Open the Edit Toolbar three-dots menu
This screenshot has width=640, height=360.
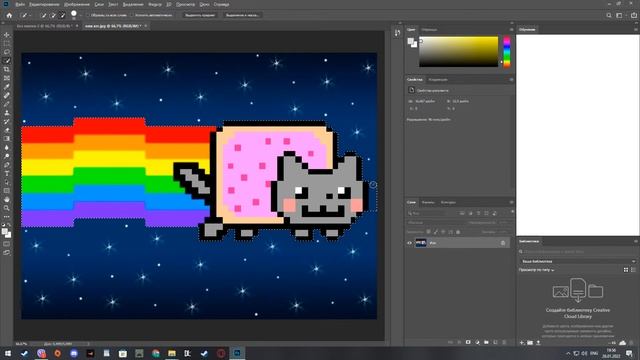pyautogui.click(x=7, y=217)
